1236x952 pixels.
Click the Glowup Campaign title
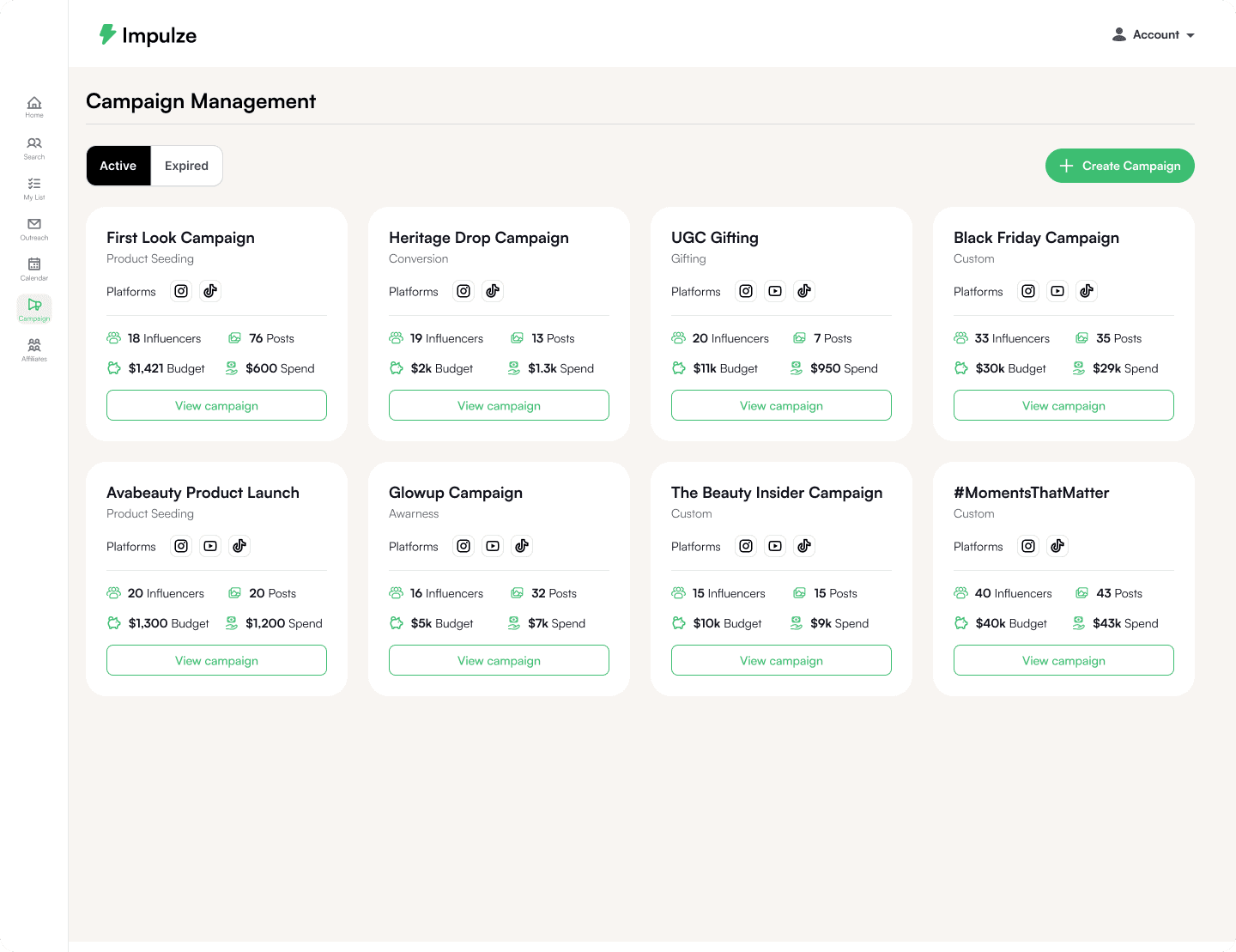click(x=456, y=493)
